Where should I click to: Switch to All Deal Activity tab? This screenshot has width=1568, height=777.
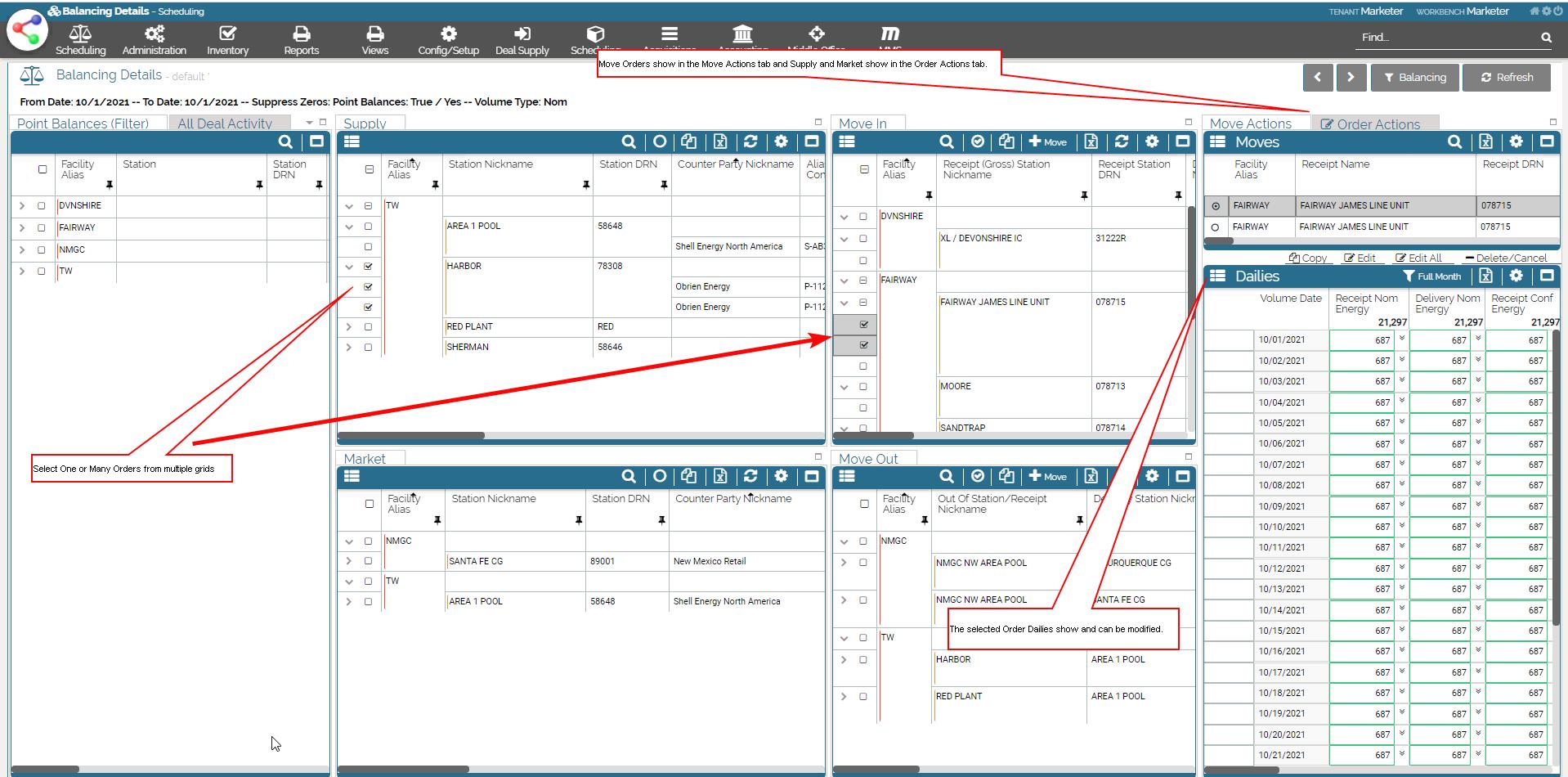tap(225, 124)
